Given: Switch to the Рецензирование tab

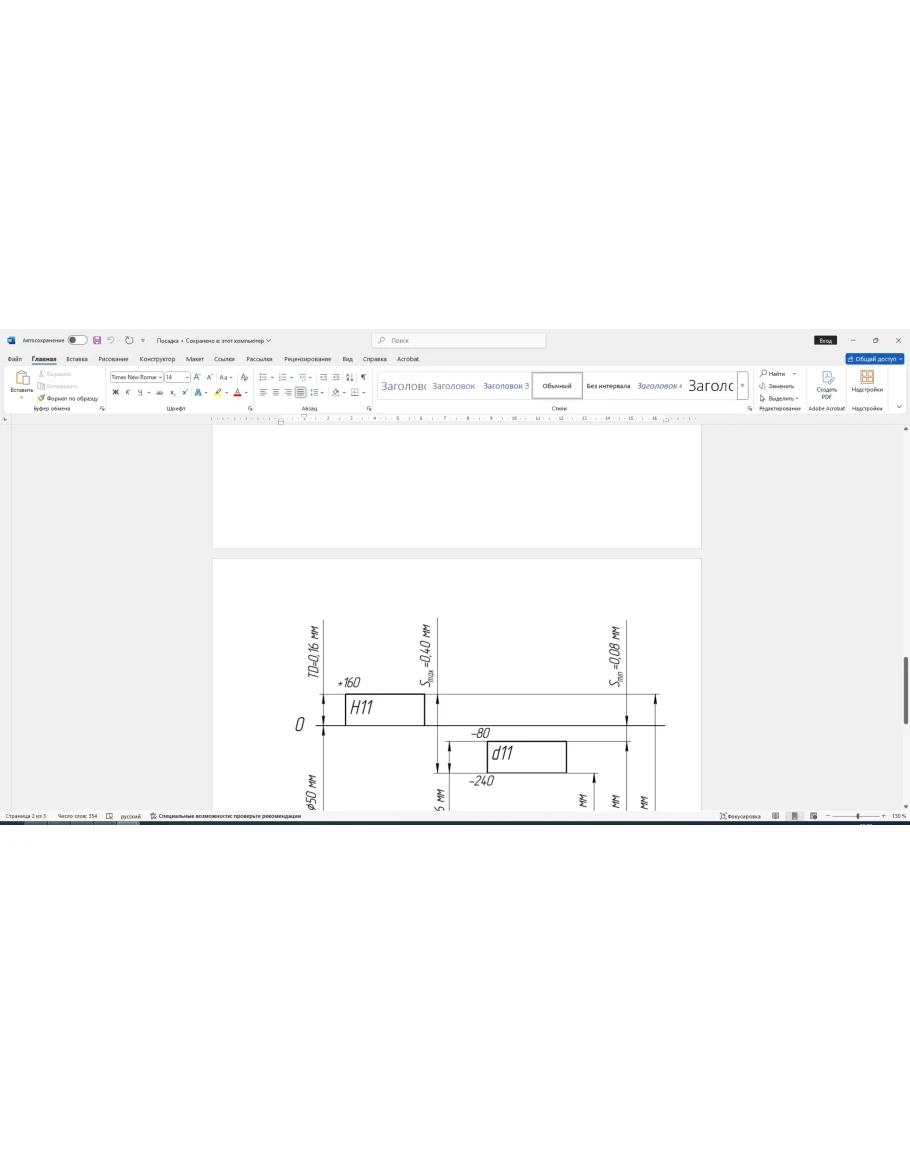Looking at the screenshot, I should pyautogui.click(x=307, y=359).
